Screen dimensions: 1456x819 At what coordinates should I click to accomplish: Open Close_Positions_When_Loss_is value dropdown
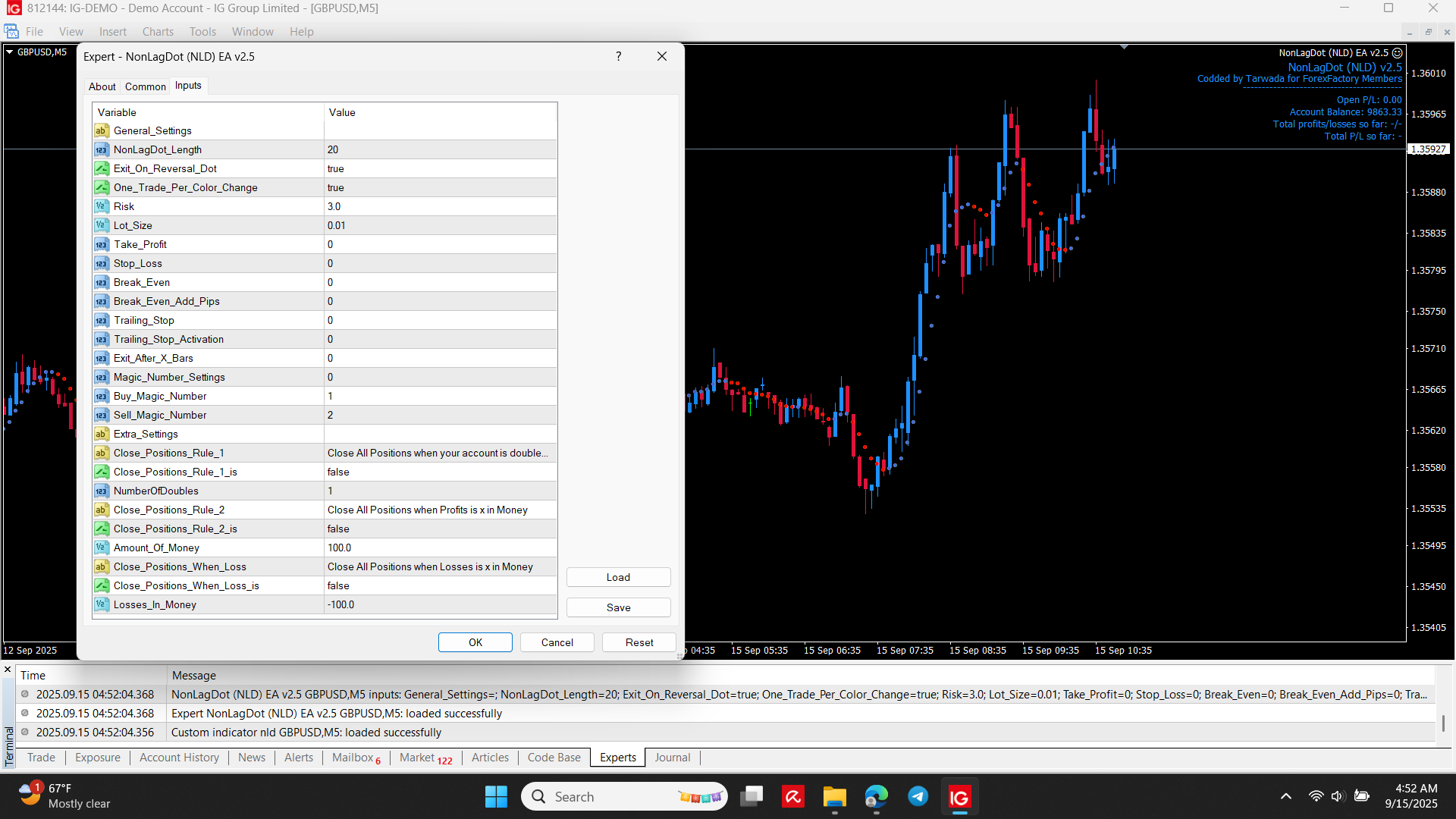(x=440, y=585)
